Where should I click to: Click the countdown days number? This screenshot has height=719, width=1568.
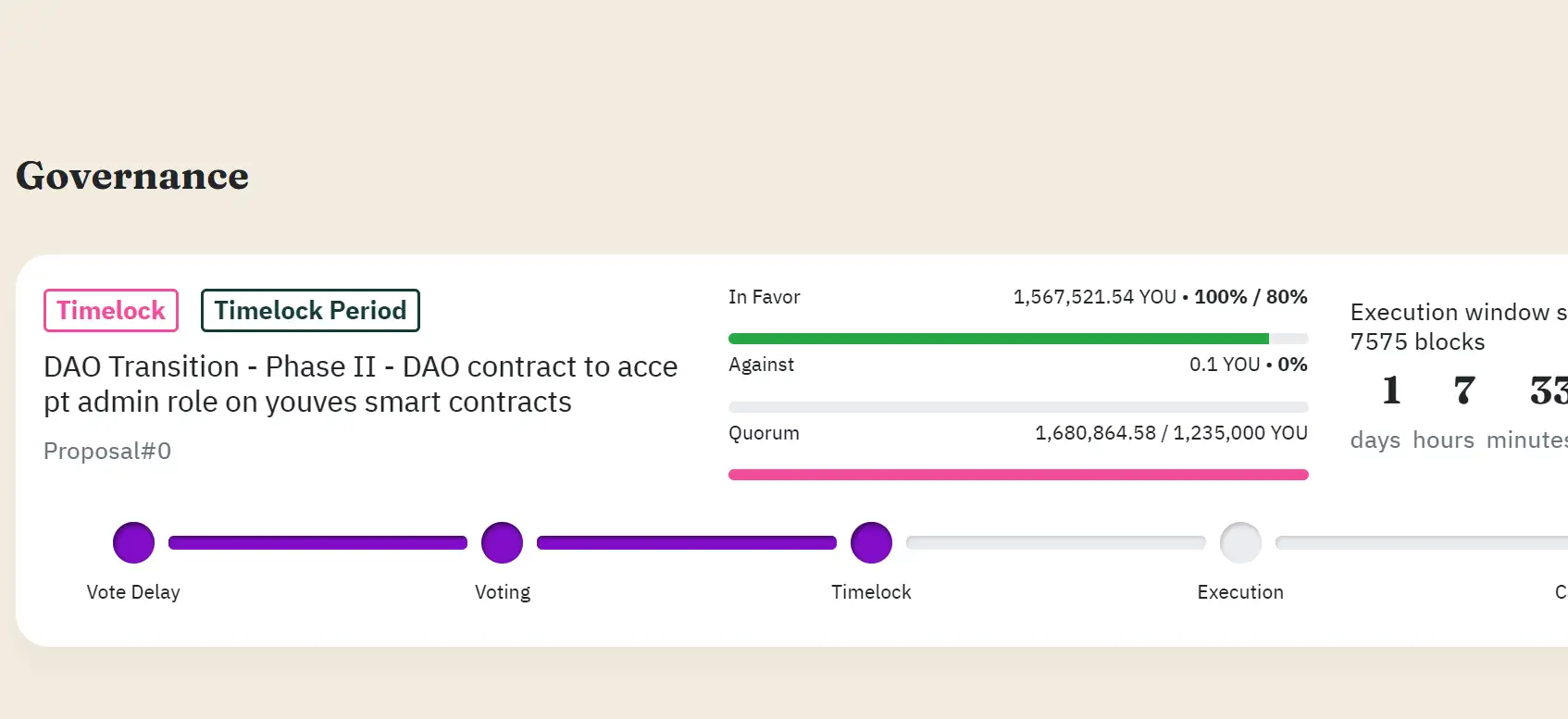[1390, 390]
